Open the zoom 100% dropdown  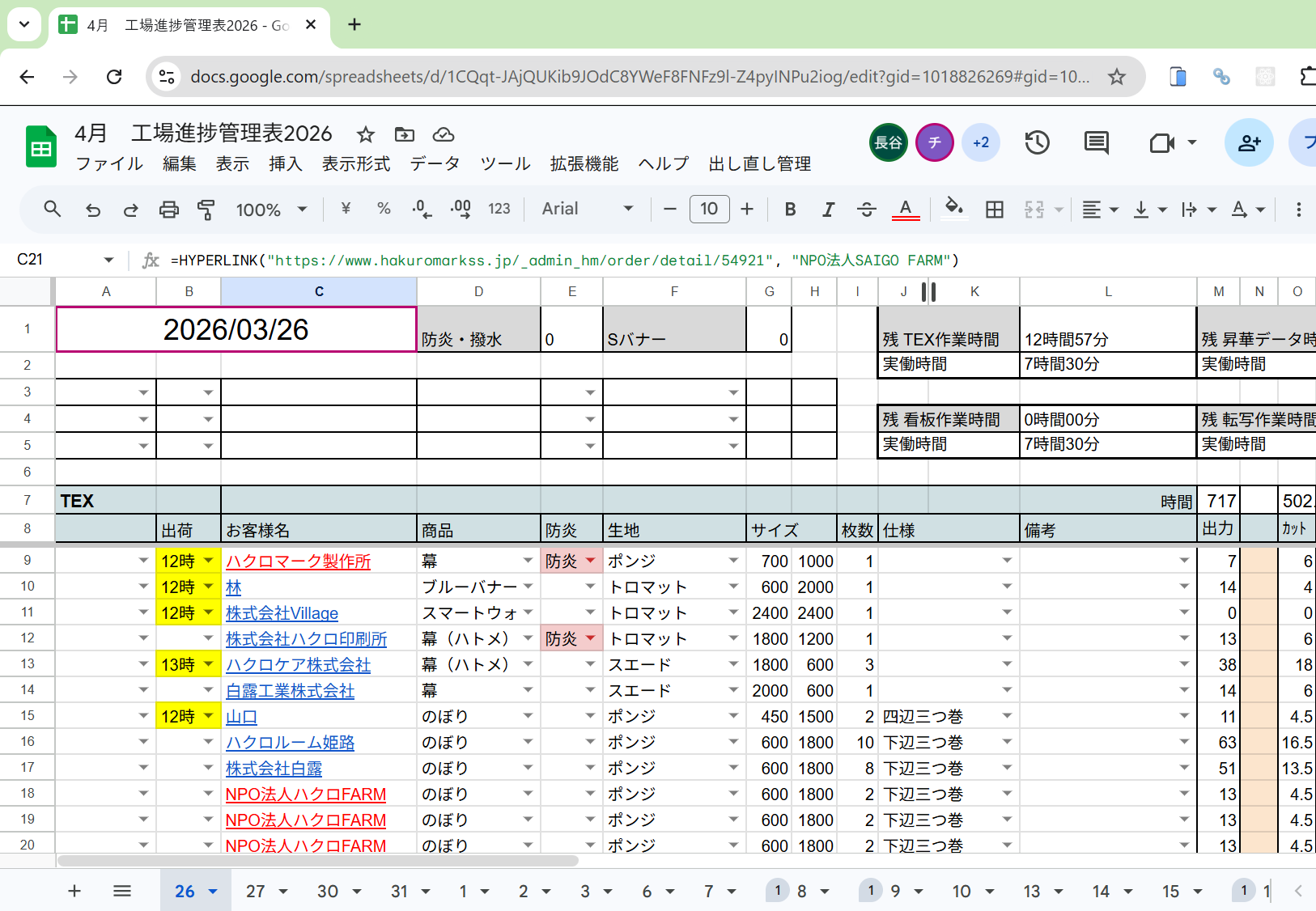[x=271, y=210]
